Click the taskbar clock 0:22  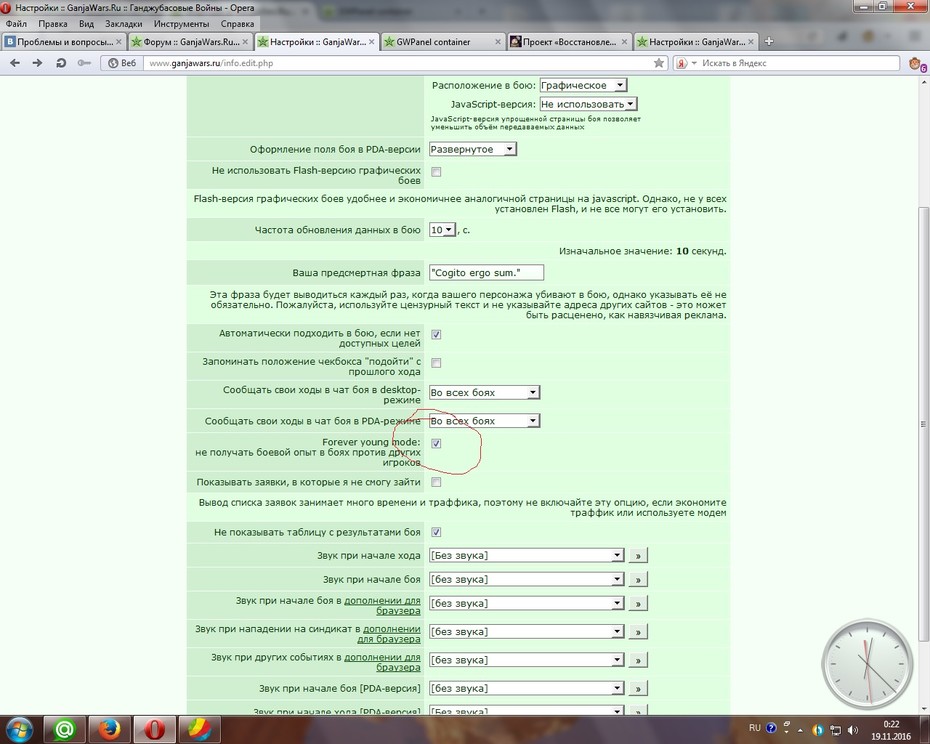coord(891,730)
